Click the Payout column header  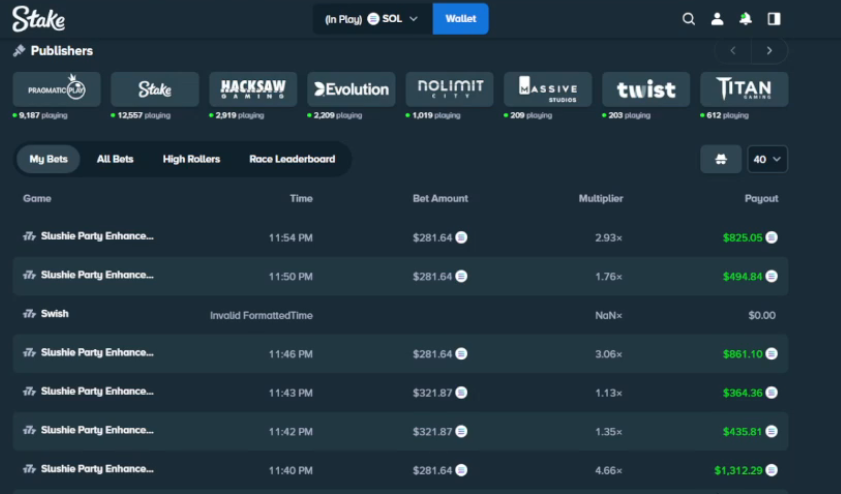pos(761,198)
